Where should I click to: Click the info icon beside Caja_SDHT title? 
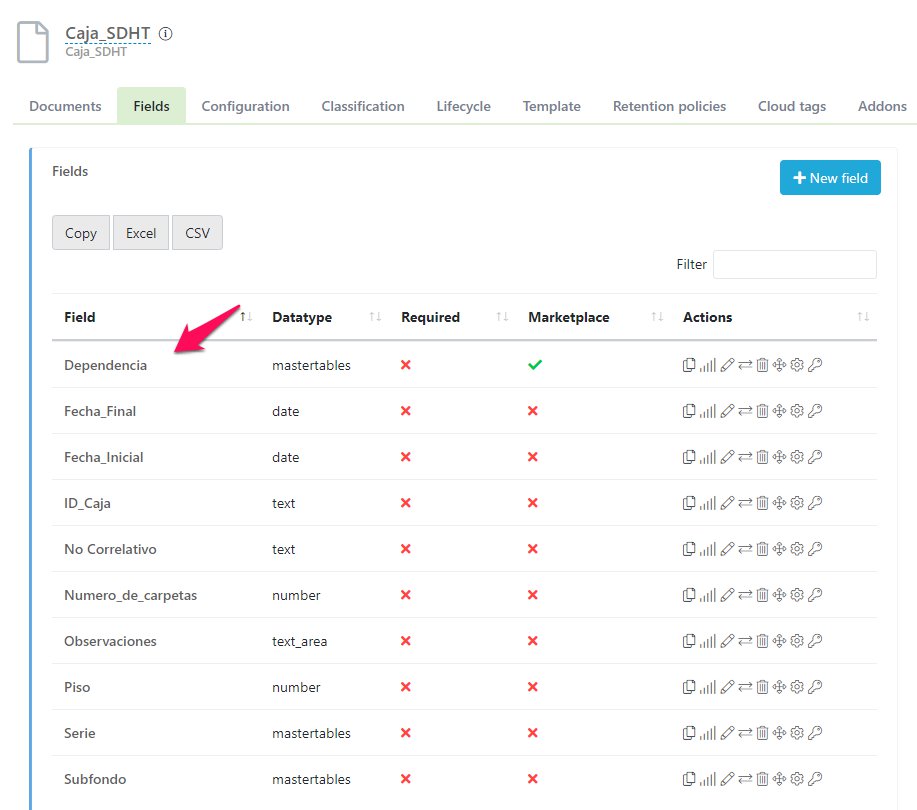pos(166,33)
